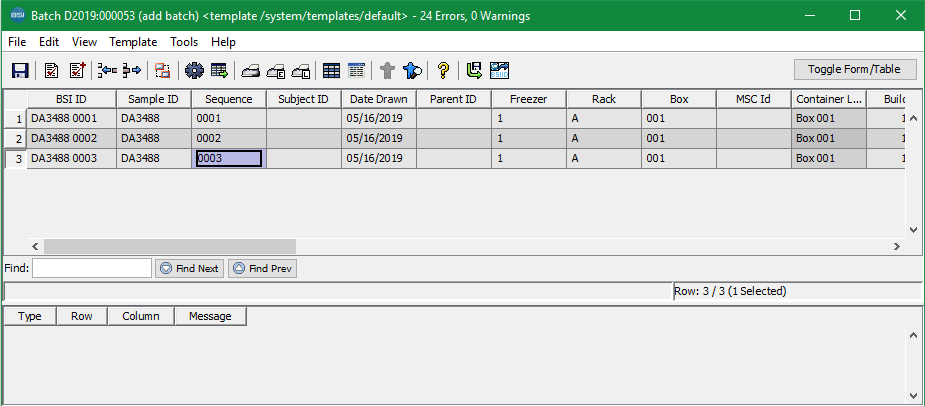Open help with the yellow question mark
Viewport: 925px width, 406px height.
444,70
